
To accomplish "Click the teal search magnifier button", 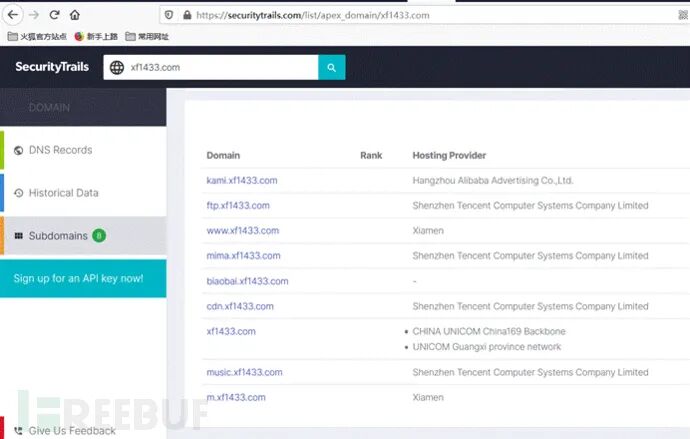I will tap(331, 67).
